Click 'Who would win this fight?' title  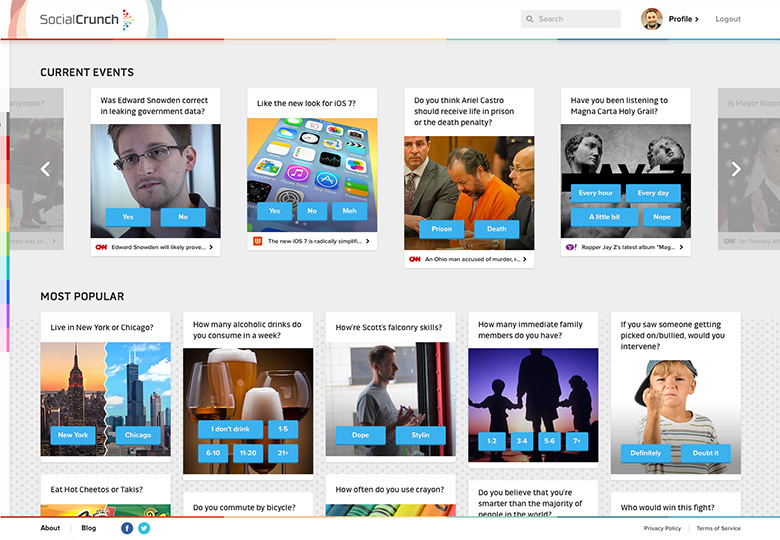pyautogui.click(x=668, y=508)
